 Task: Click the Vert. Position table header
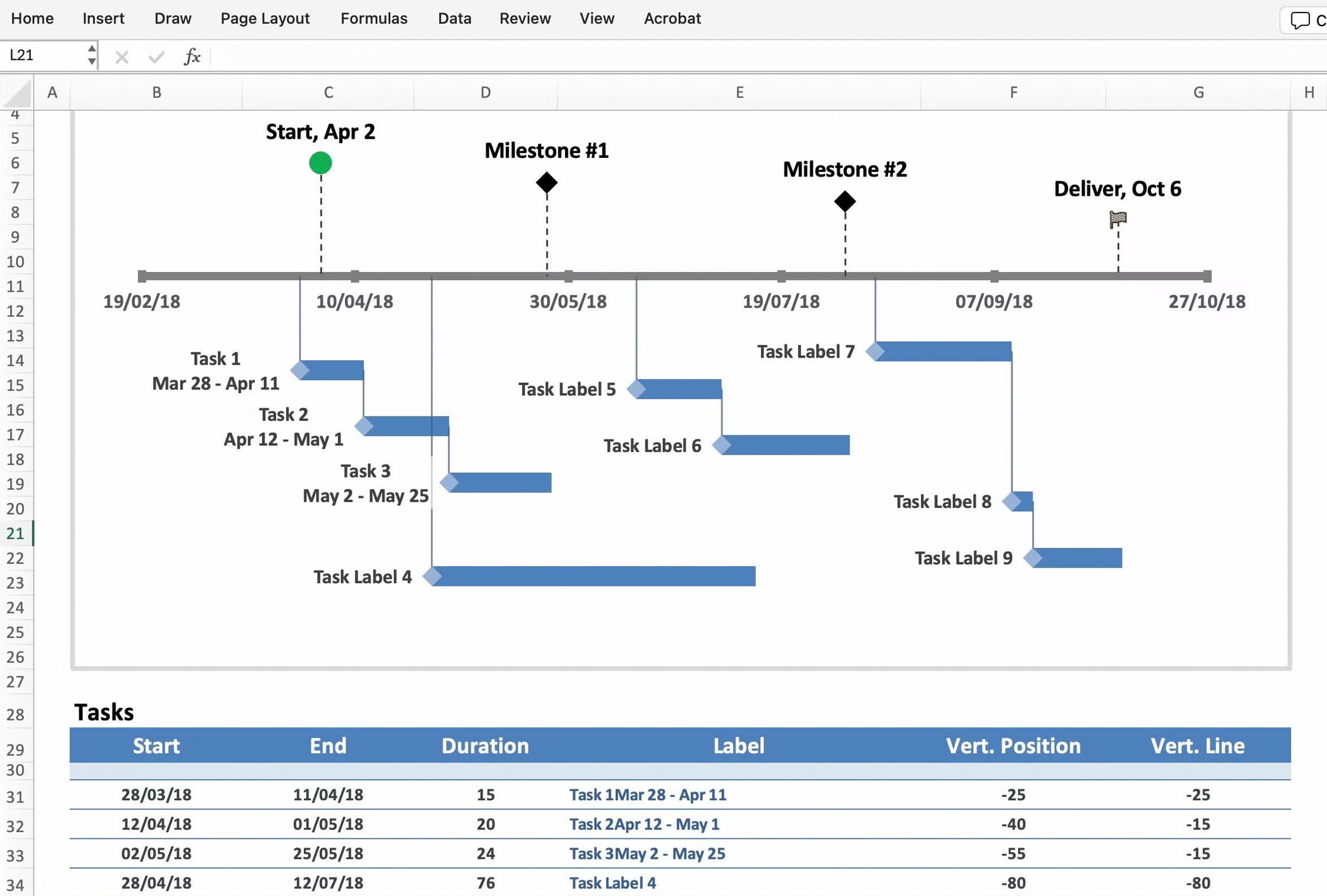(1013, 746)
